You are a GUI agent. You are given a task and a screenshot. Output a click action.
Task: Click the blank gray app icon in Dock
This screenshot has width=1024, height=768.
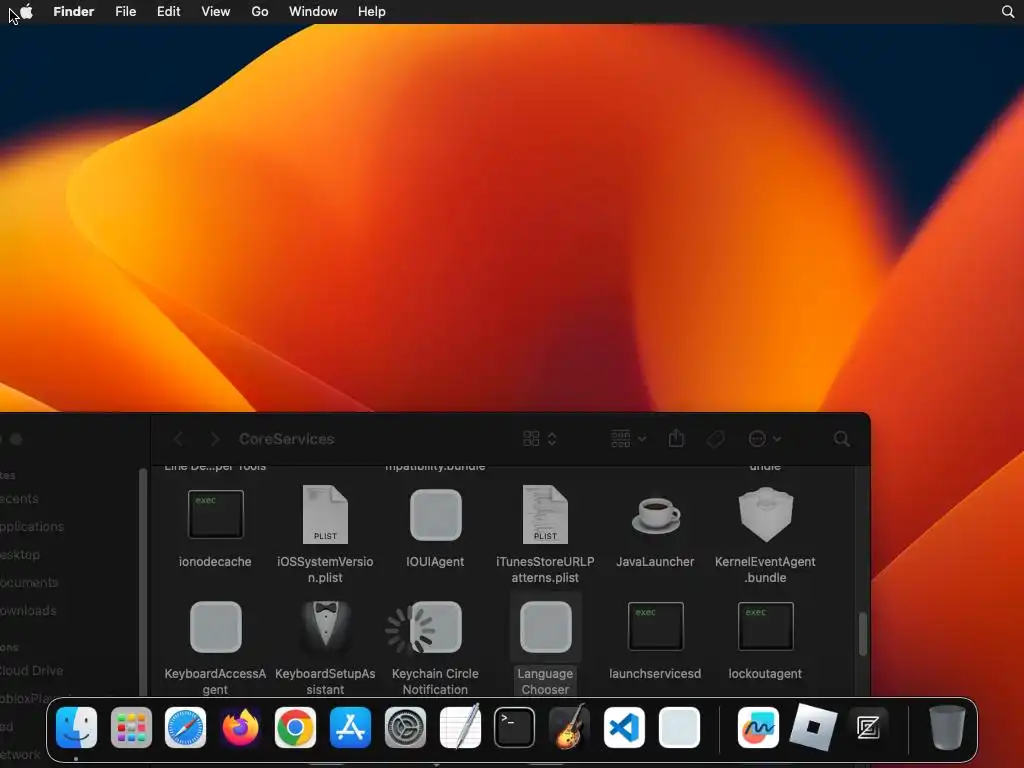click(679, 728)
